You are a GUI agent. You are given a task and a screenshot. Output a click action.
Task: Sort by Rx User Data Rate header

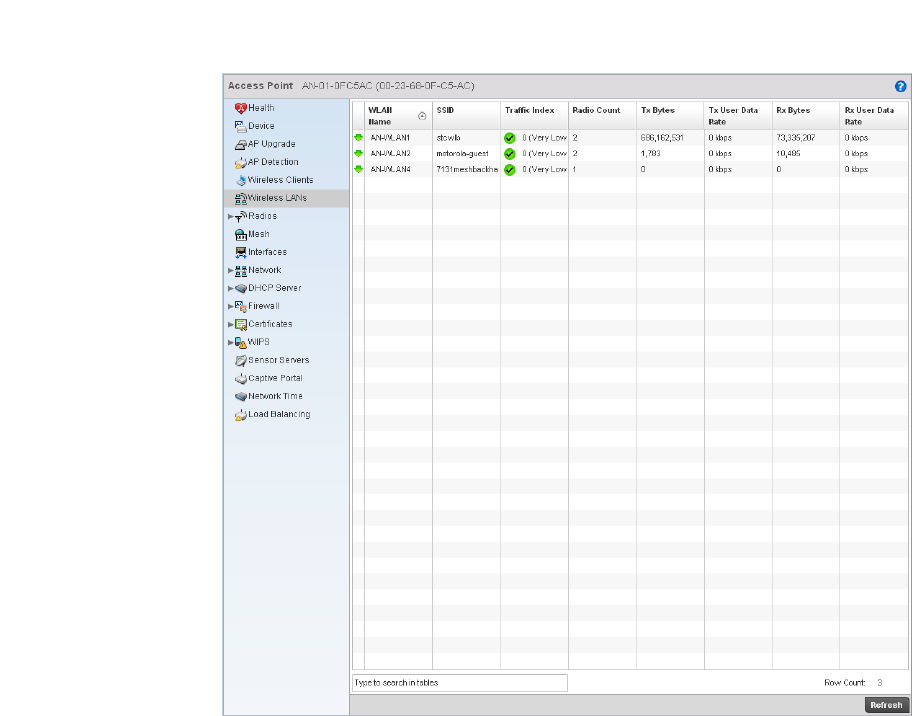(874, 116)
